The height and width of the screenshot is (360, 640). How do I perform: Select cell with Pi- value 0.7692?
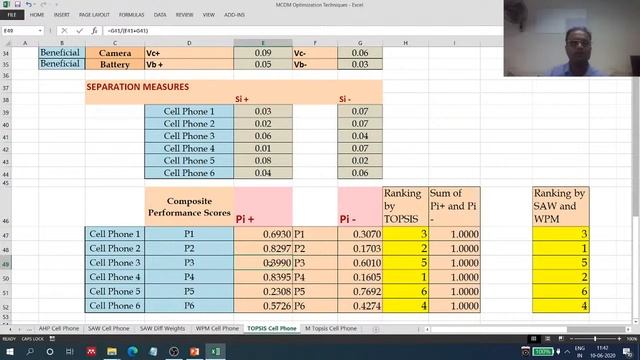[x=360, y=291]
